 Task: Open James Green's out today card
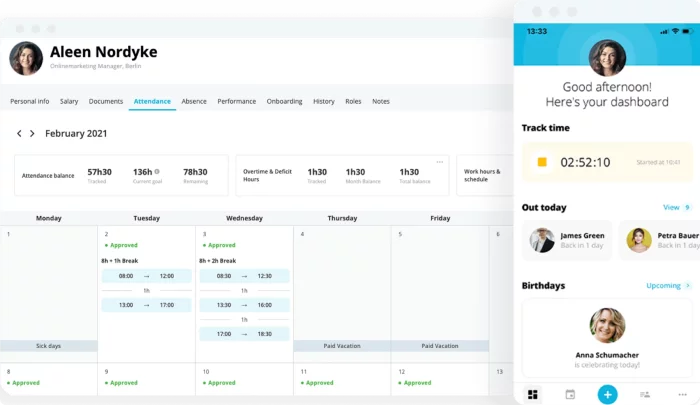point(567,240)
